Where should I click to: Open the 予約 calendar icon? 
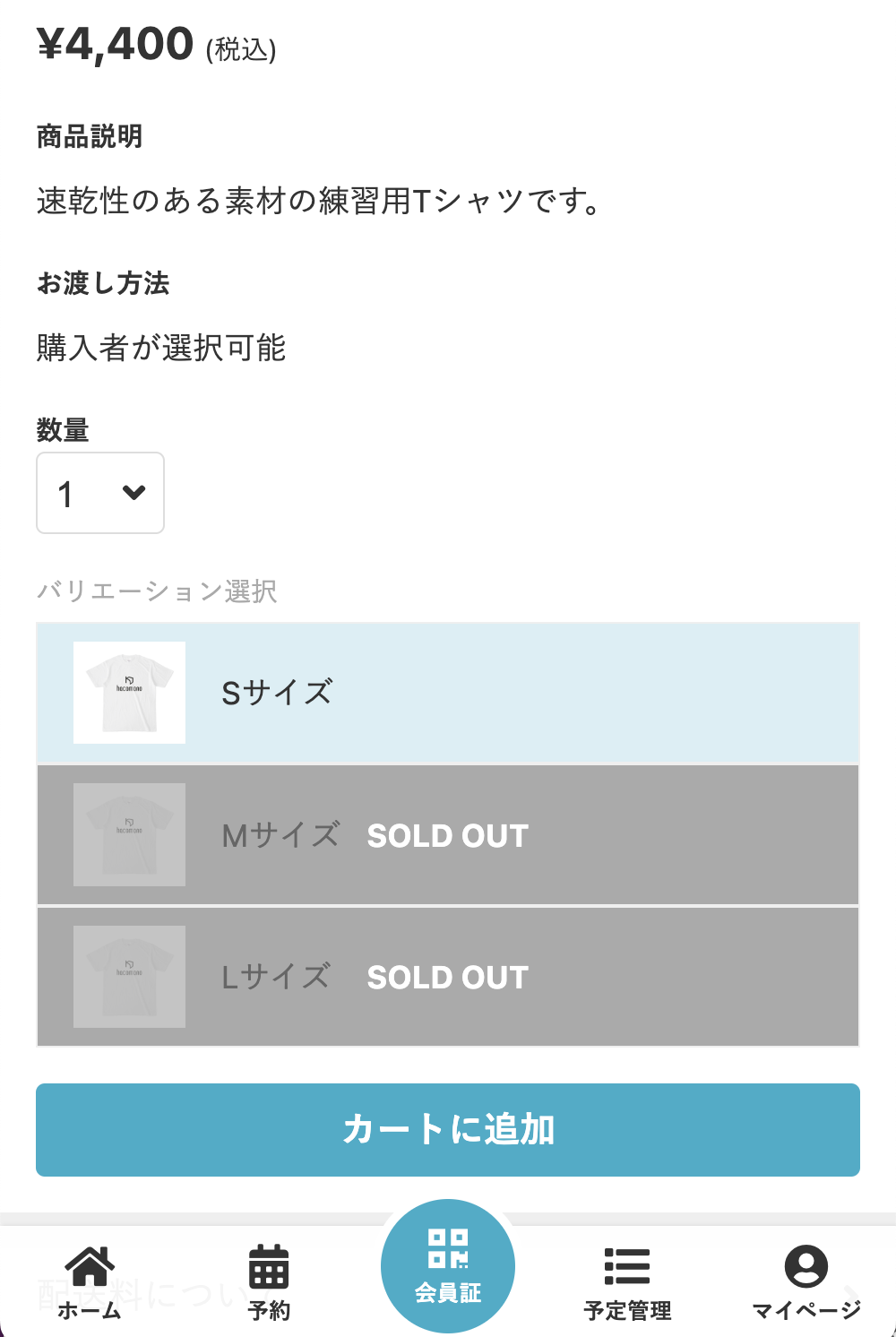[268, 1265]
